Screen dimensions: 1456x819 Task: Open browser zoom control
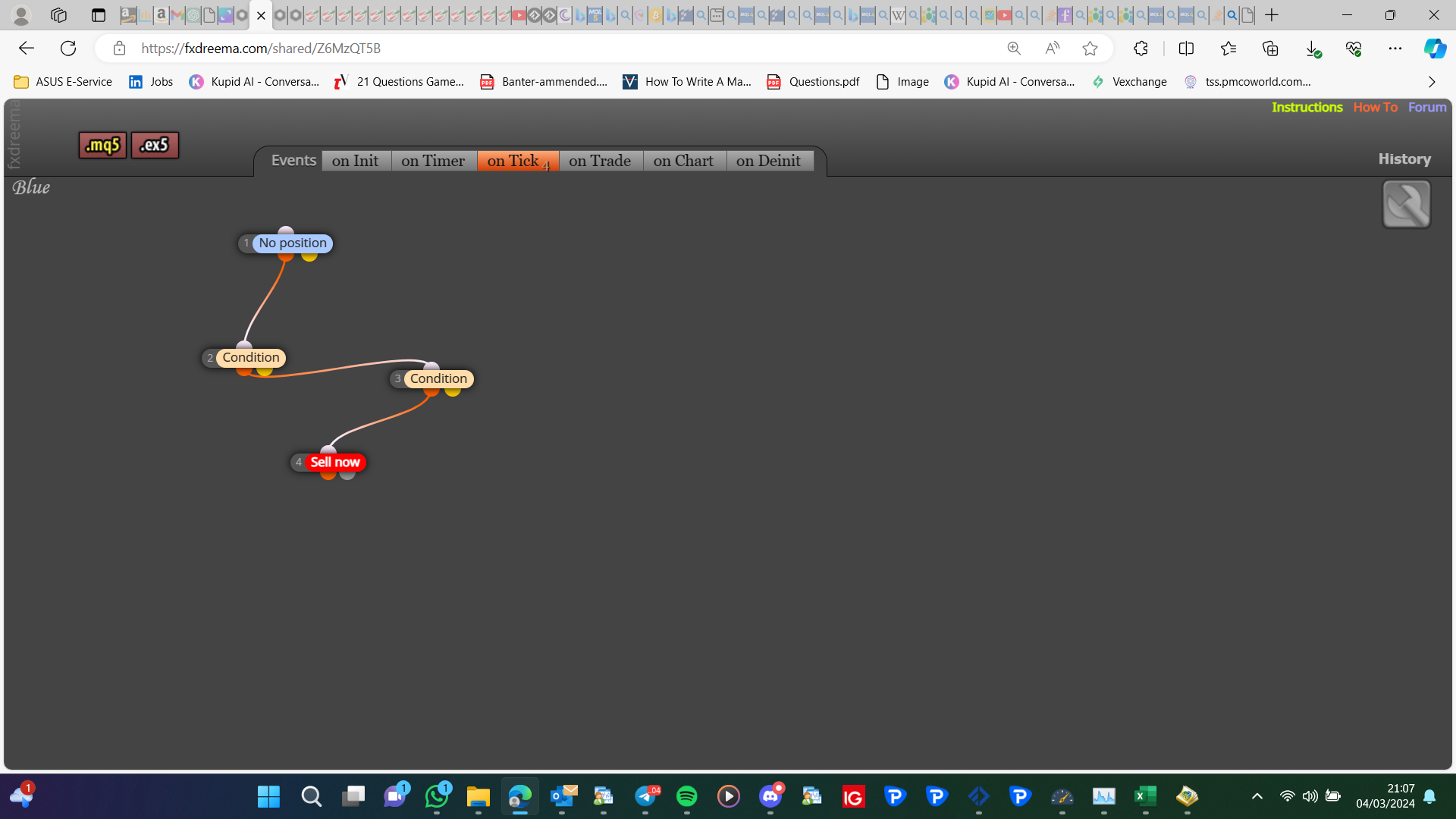point(1014,49)
